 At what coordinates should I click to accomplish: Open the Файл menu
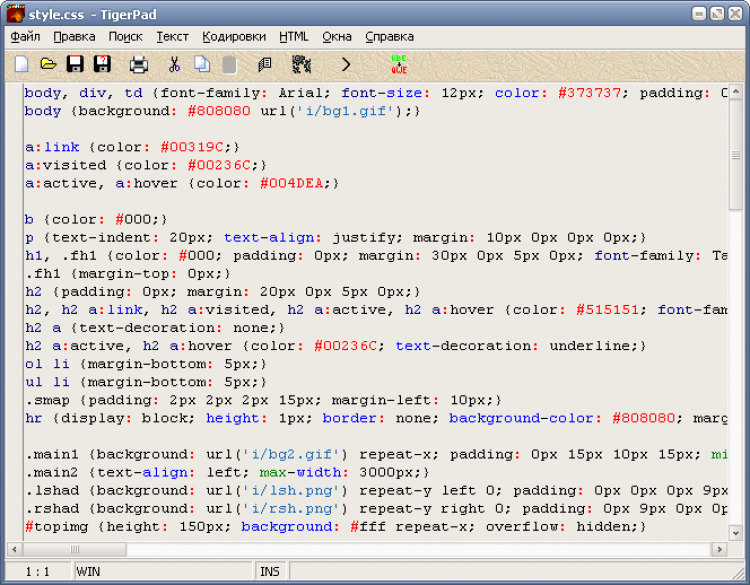tap(25, 37)
